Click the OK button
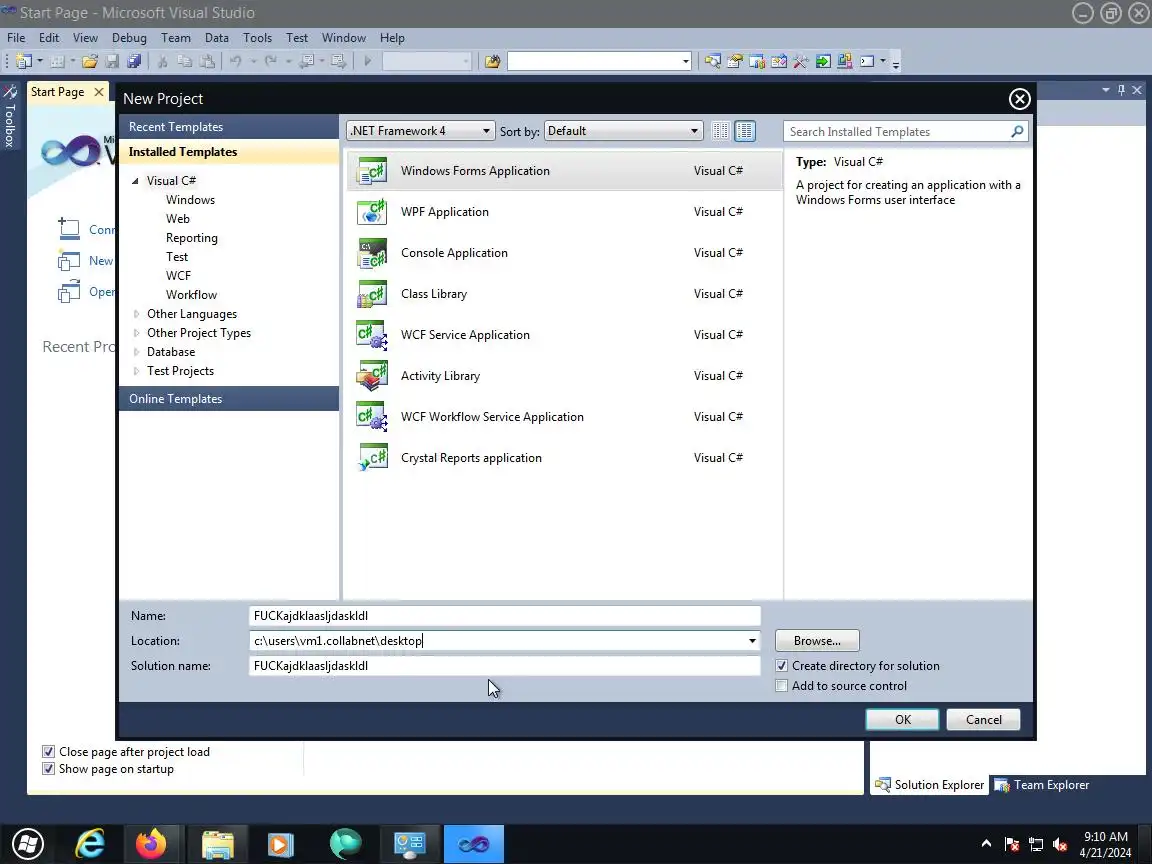Viewport: 1152px width, 864px height. click(902, 719)
